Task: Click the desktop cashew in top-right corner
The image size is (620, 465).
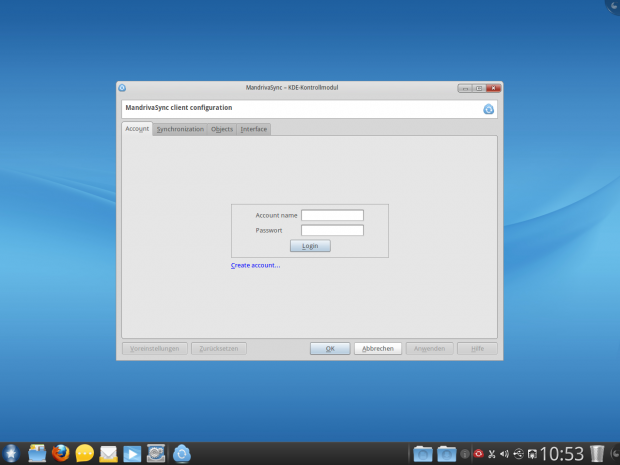Action: tap(614, 5)
